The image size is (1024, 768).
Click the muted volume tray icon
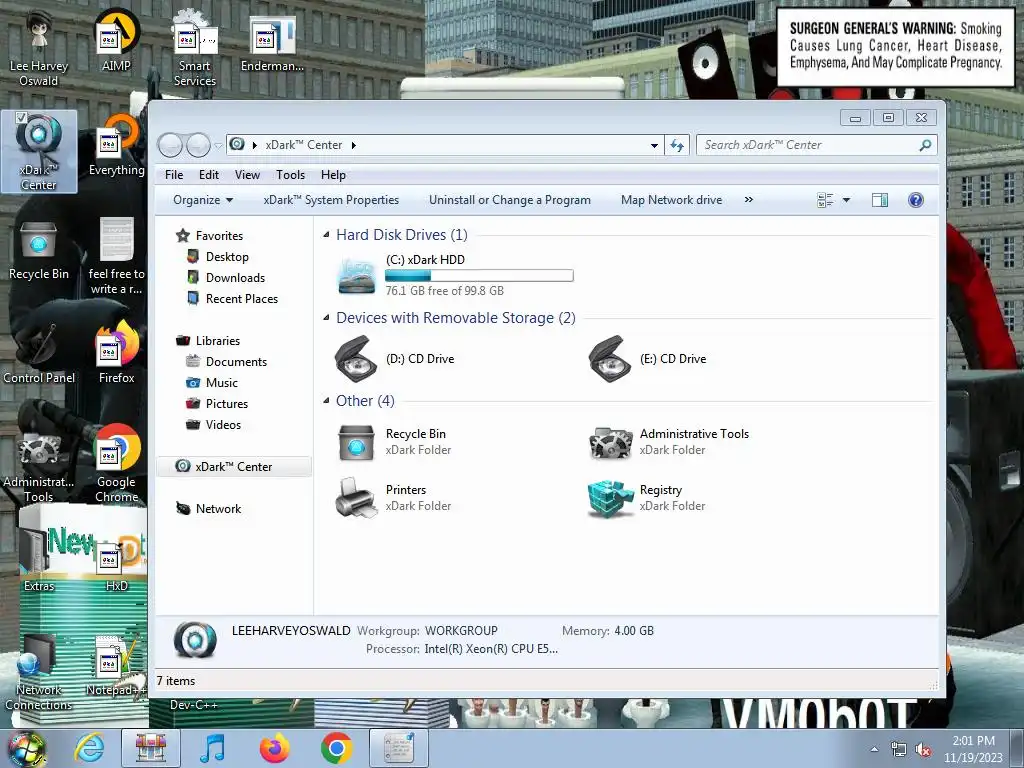coord(923,750)
